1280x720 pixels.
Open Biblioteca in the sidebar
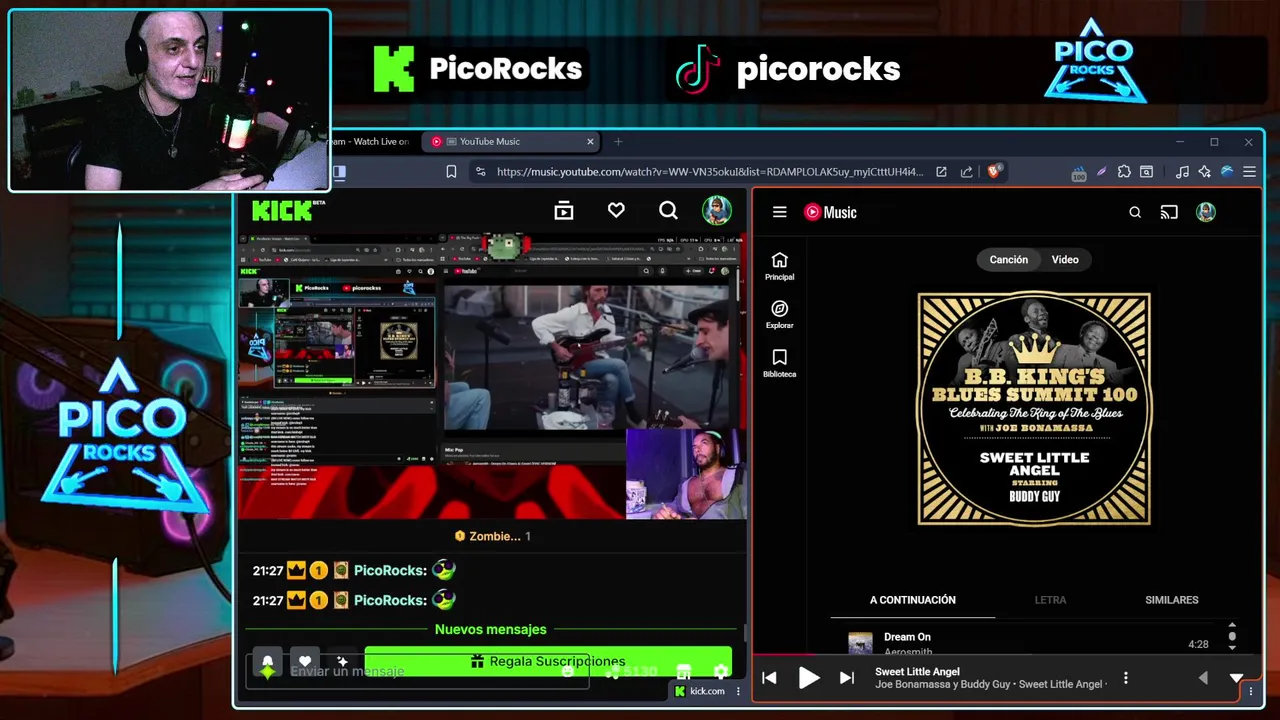pos(780,364)
